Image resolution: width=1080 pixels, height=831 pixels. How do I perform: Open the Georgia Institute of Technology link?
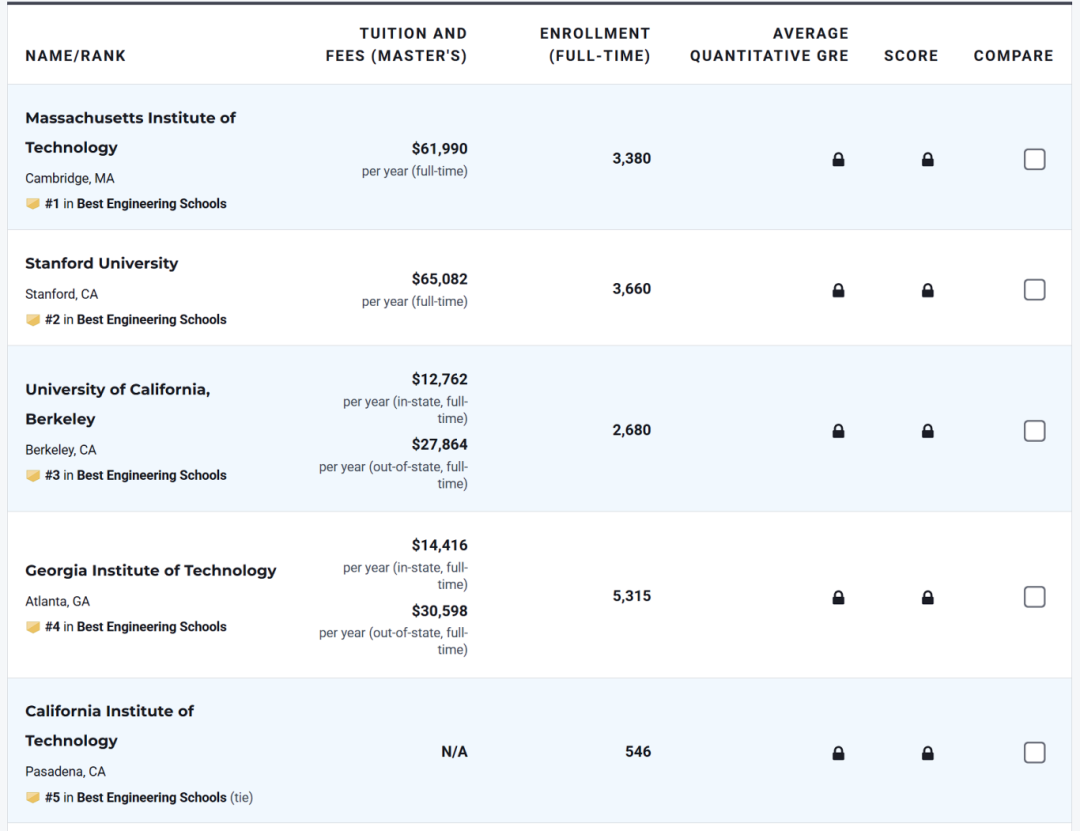[x=151, y=571]
